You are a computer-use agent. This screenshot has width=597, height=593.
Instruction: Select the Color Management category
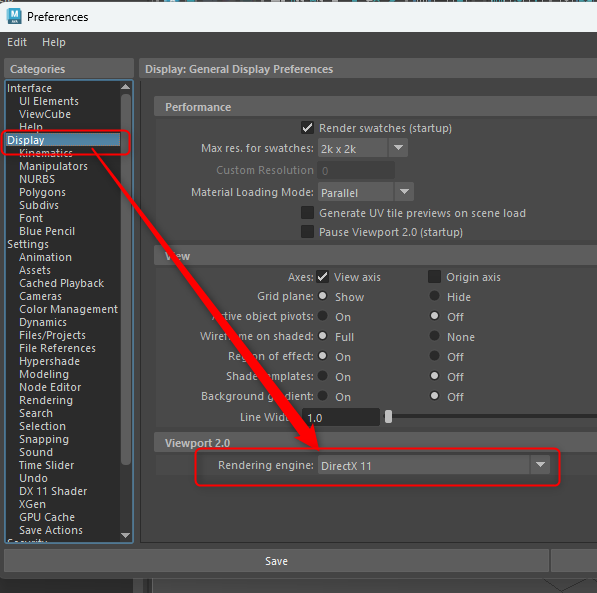[69, 309]
